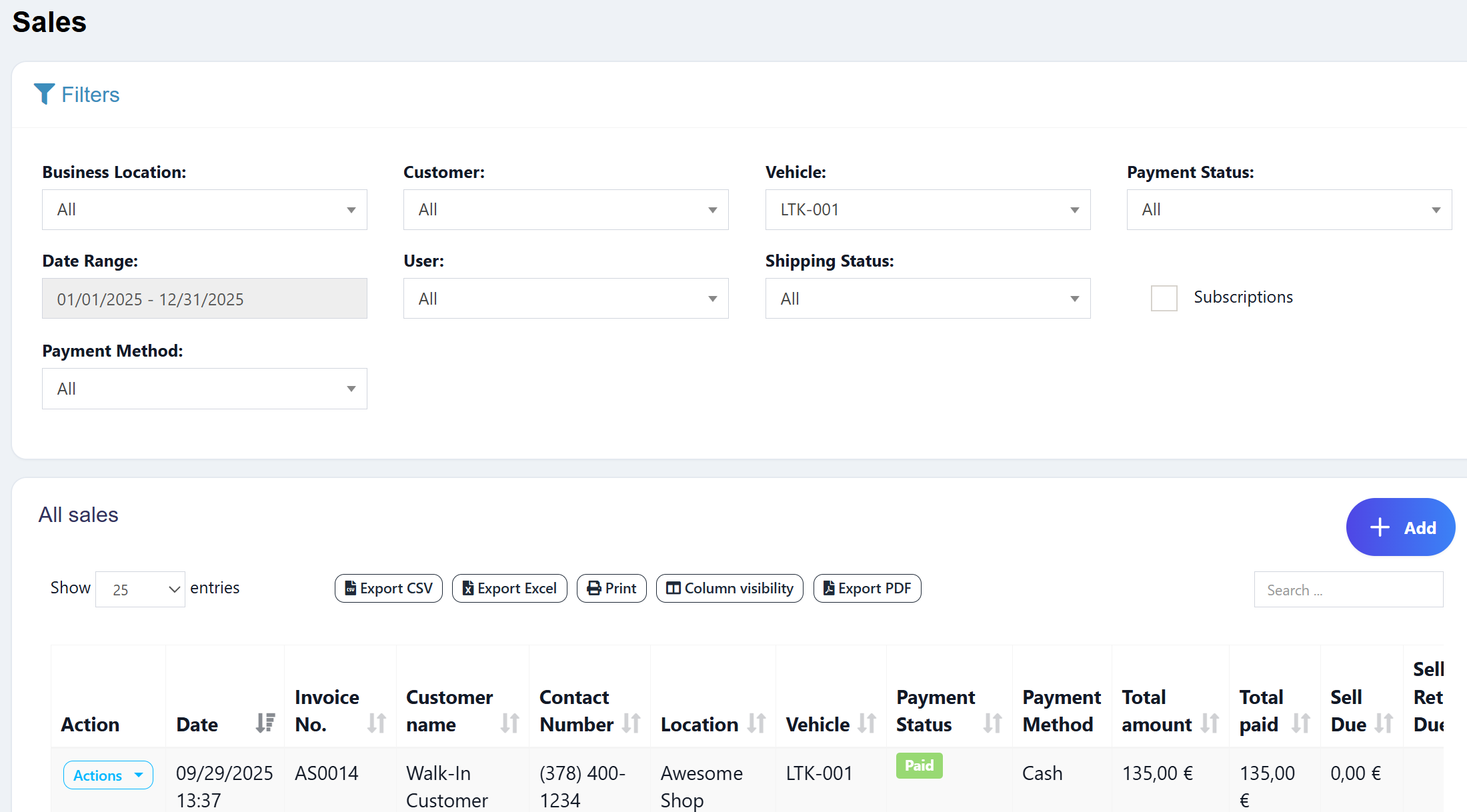Click the Add sale button
Viewport: 1467px width, 812px height.
coord(1400,527)
